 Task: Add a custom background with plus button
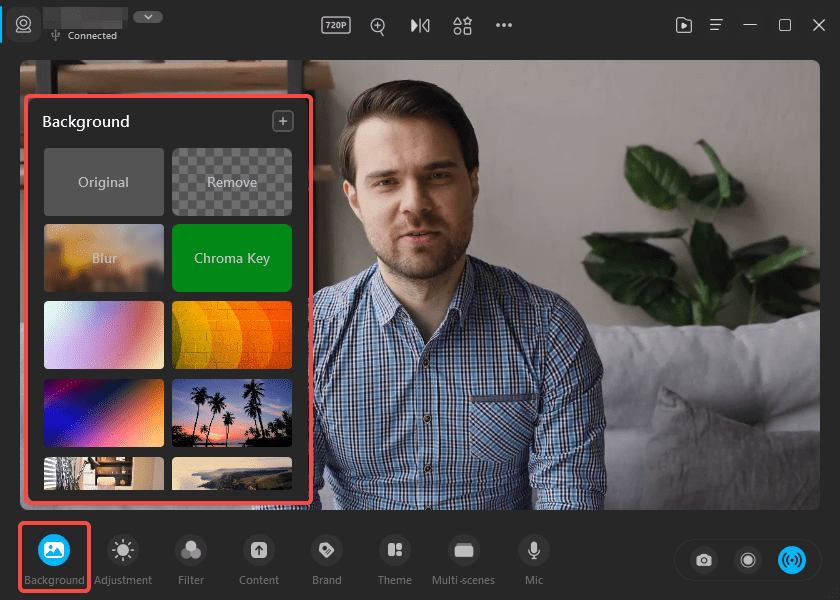pos(283,120)
